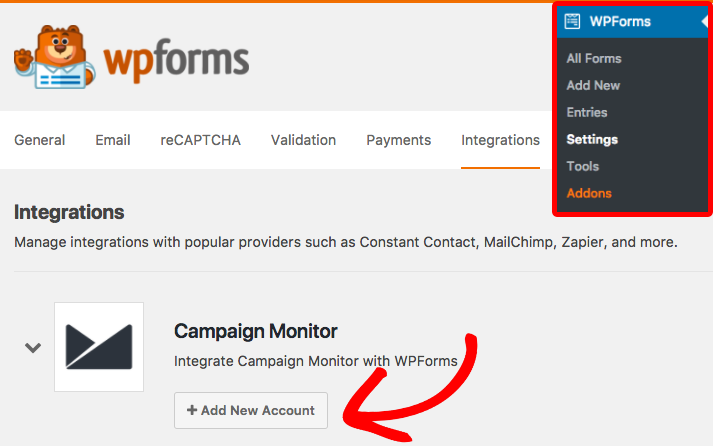
Task: Open Tools in the sidebar menu
Action: [x=582, y=166]
